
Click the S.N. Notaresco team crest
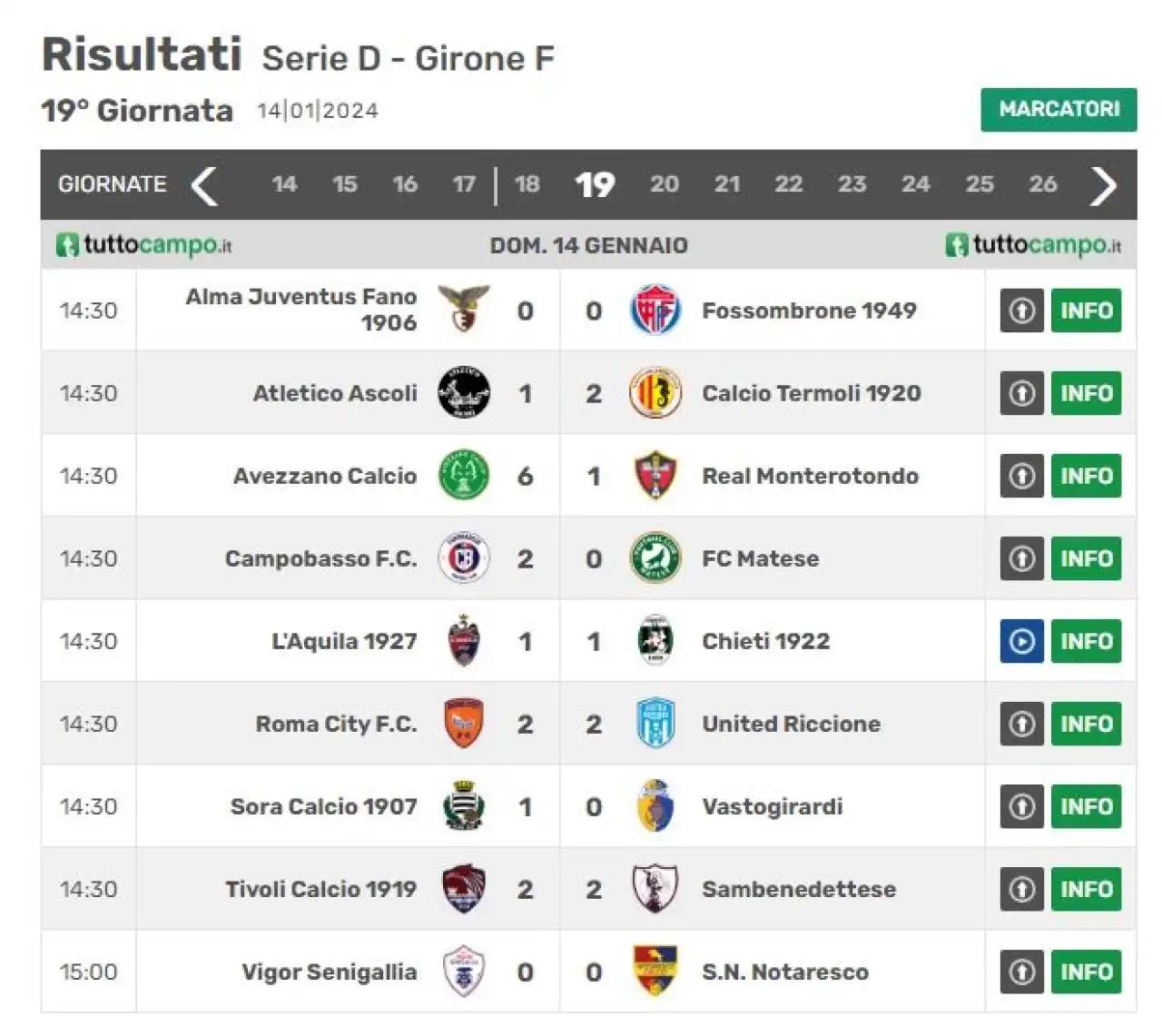pyautogui.click(x=655, y=972)
